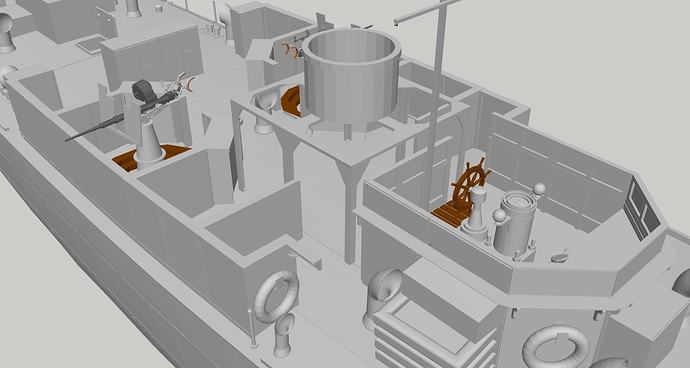Image resolution: width=690 pixels, height=368 pixels.
Task: Pick the binnacle with two compensating spheres
Action: [x=516, y=221]
